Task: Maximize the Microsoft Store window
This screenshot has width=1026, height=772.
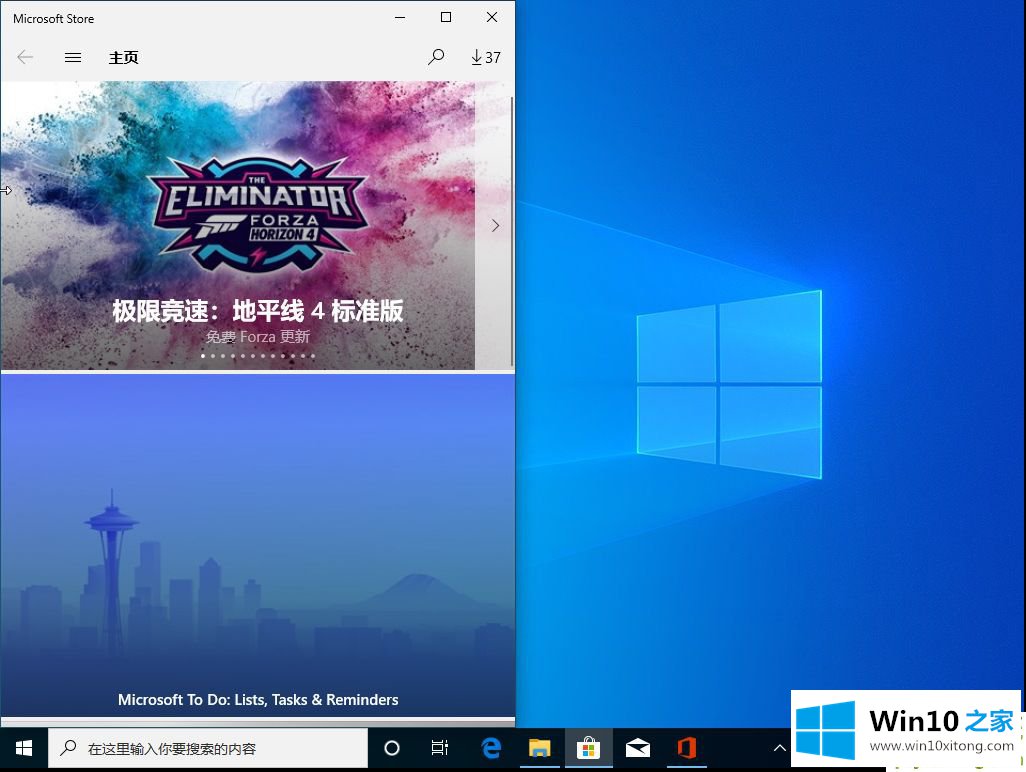Action: click(446, 17)
